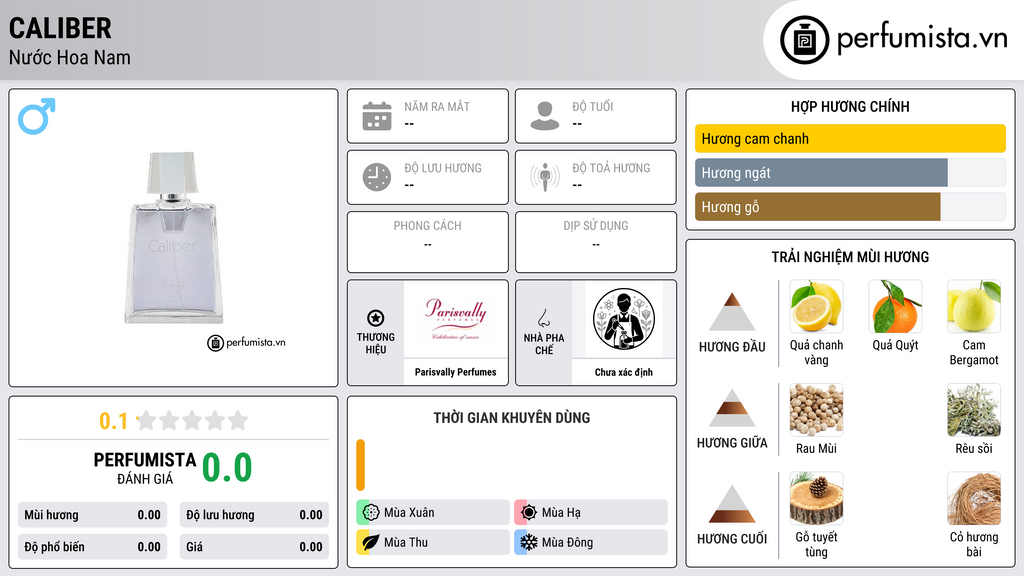Click the orange recommended time bar
This screenshot has height=576, width=1024.
[x=360, y=465]
